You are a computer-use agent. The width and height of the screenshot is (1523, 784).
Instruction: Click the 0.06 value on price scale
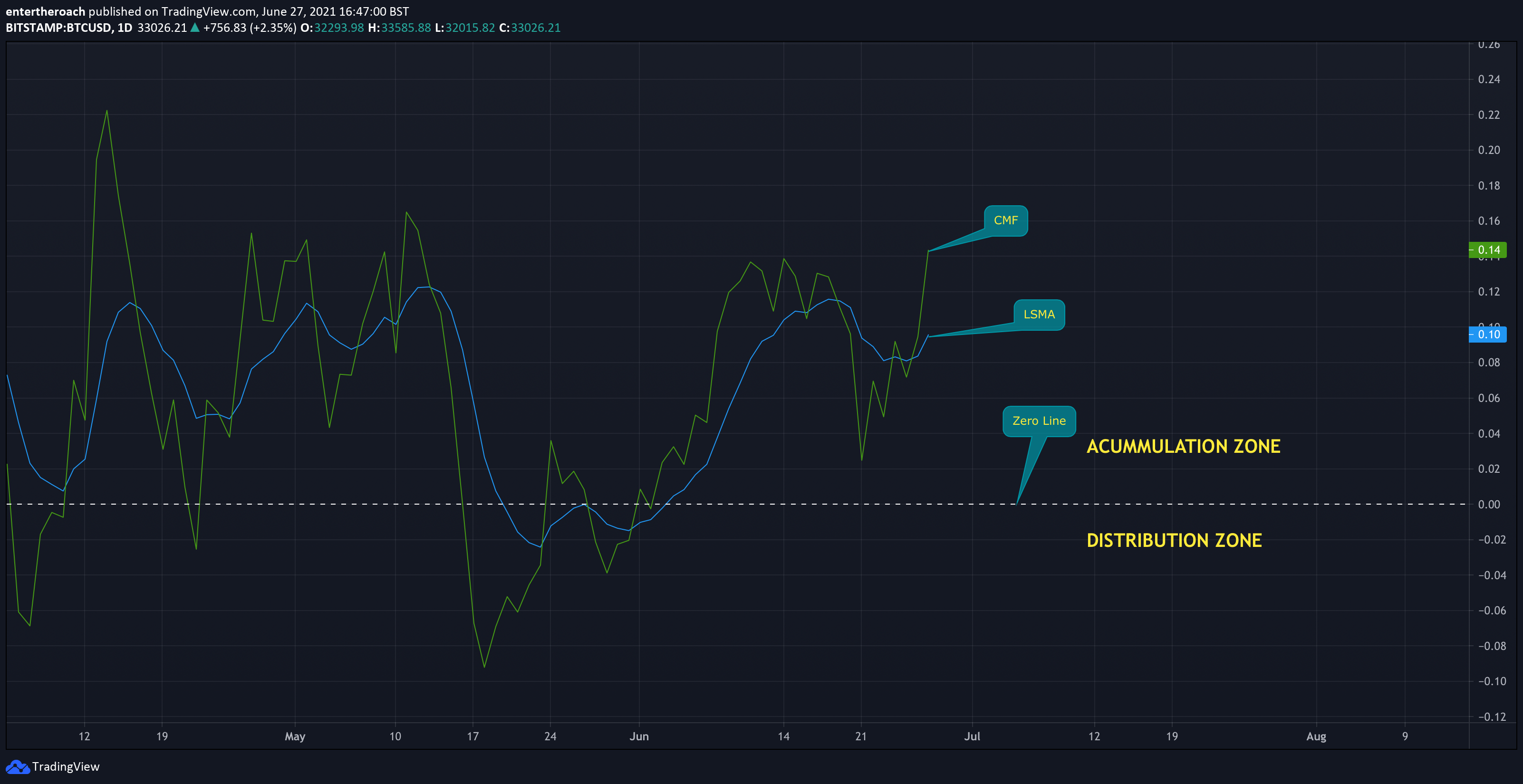click(1489, 398)
